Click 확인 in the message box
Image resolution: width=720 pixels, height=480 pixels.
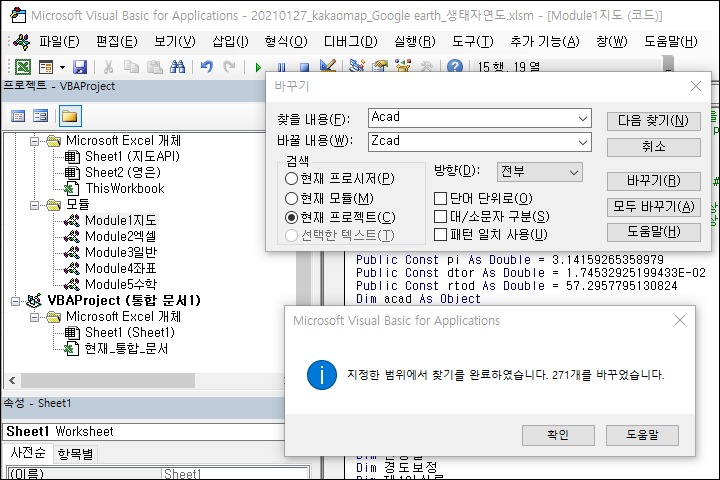tap(558, 435)
